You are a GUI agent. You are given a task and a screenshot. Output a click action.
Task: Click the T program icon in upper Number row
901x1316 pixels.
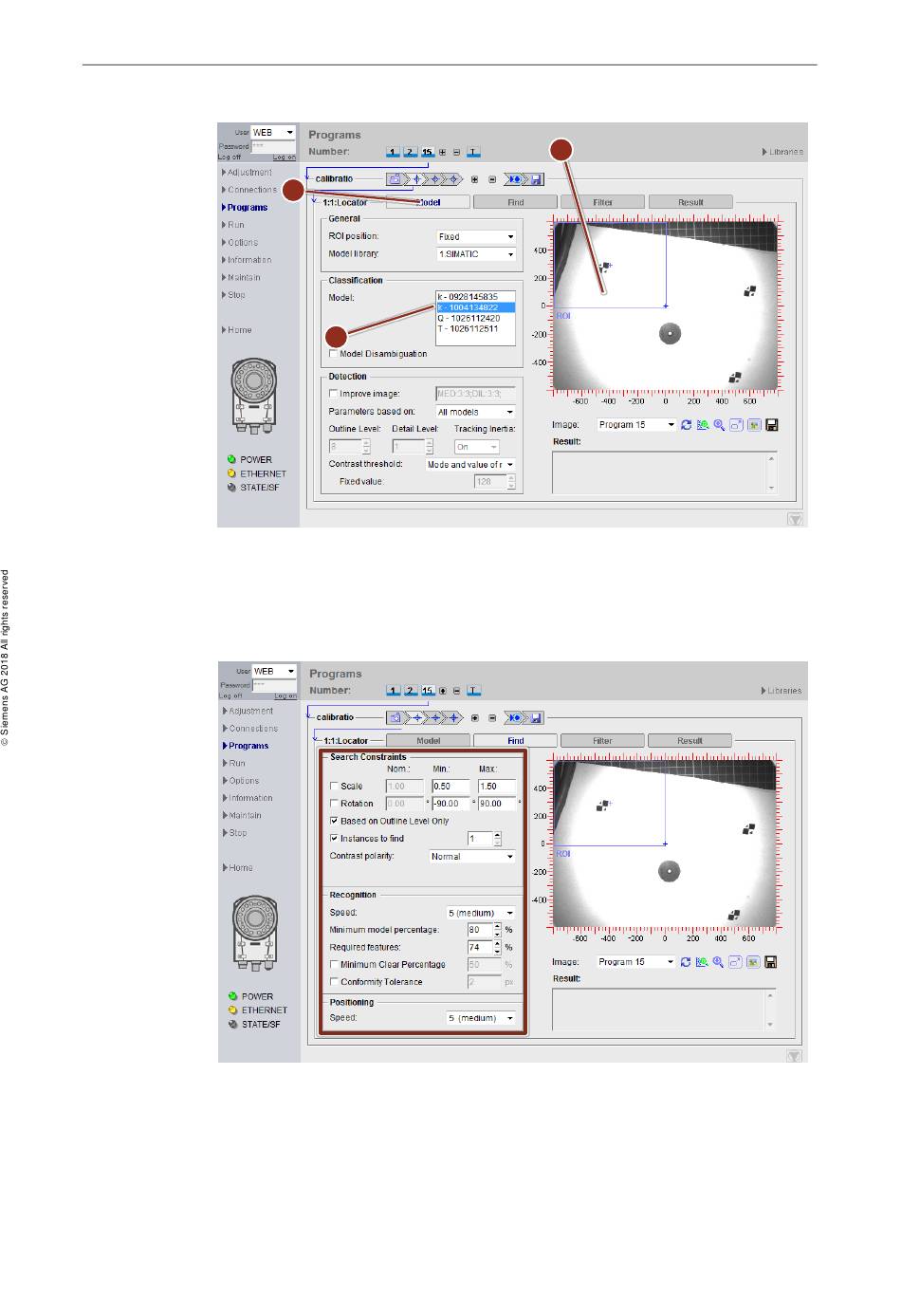click(473, 152)
